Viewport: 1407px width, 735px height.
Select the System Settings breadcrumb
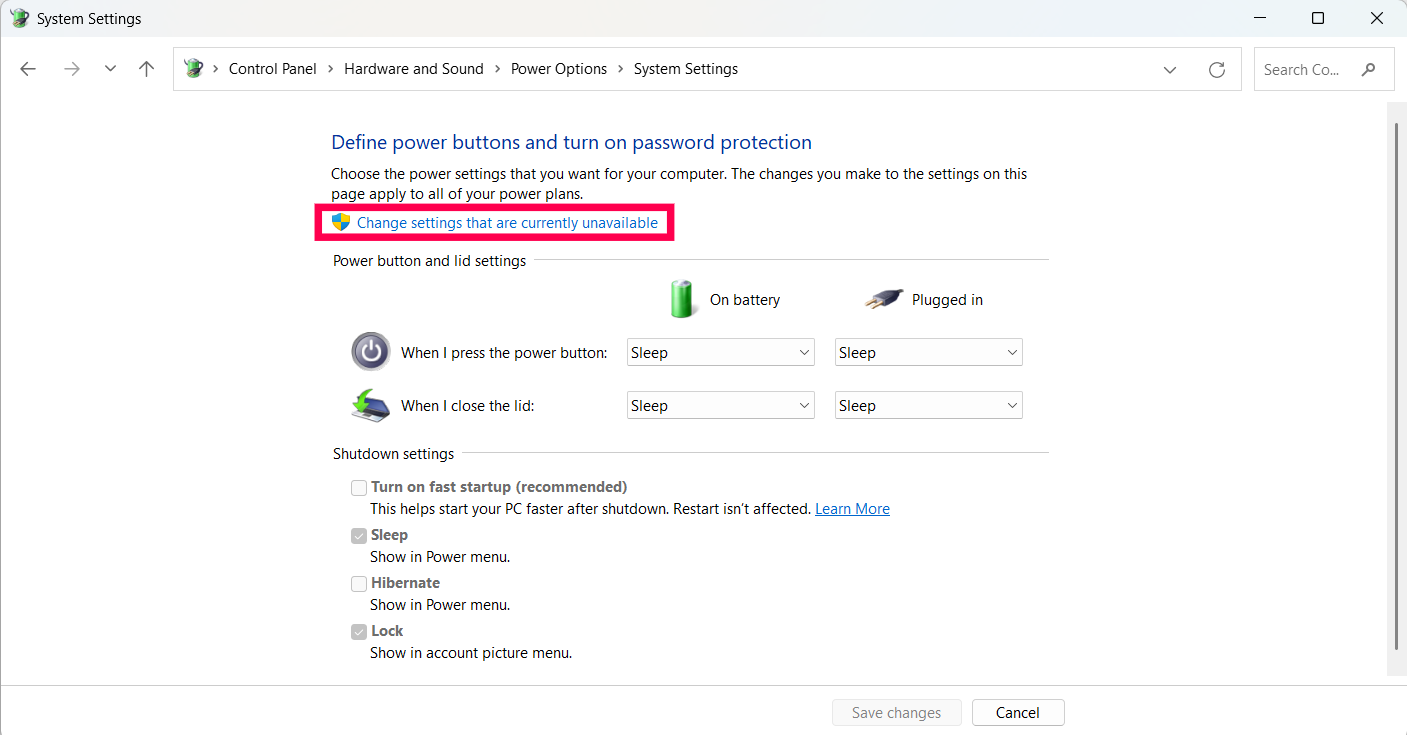pyautogui.click(x=686, y=69)
